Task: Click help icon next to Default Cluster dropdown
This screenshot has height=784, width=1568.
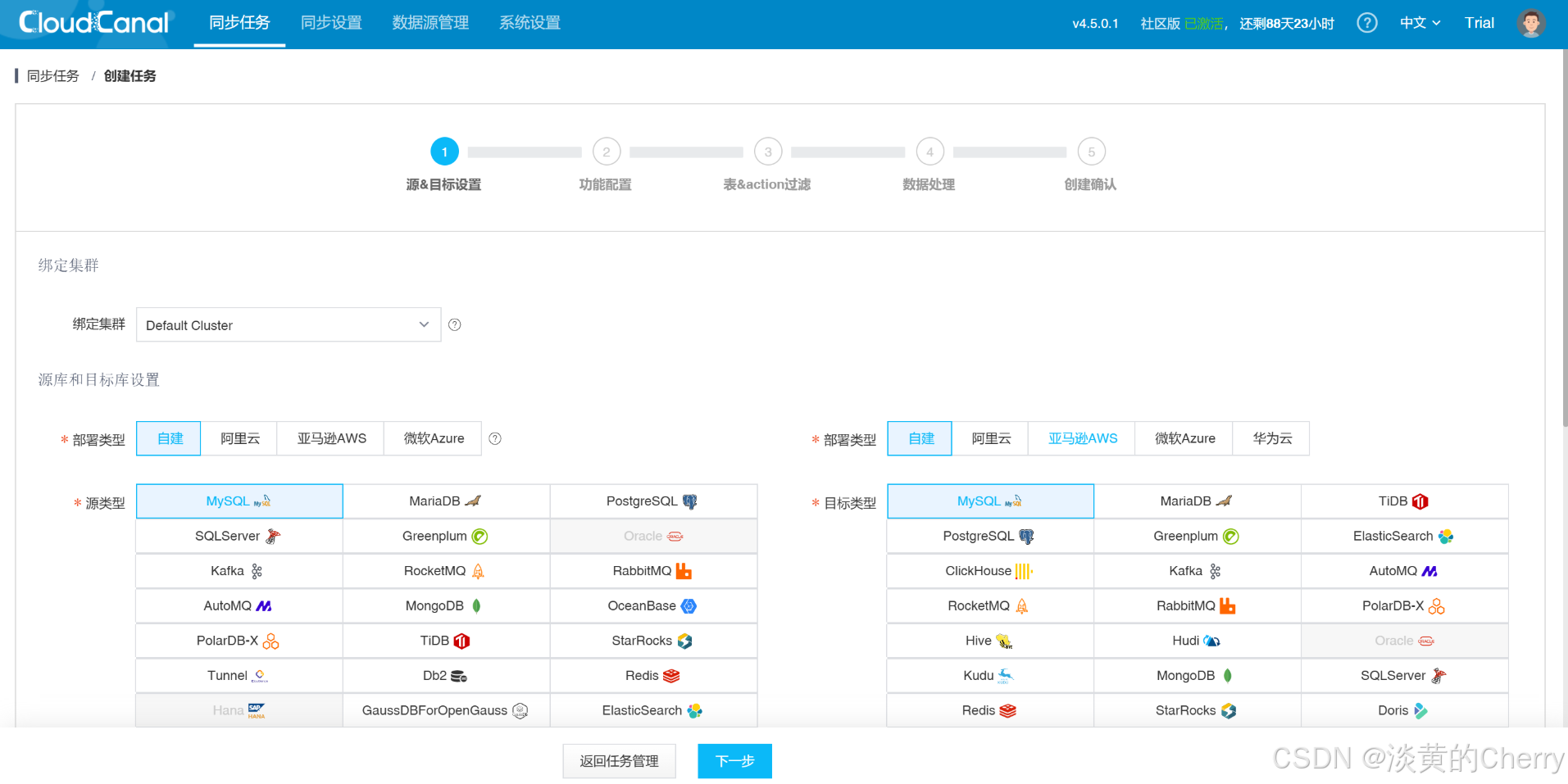Action: pos(455,325)
